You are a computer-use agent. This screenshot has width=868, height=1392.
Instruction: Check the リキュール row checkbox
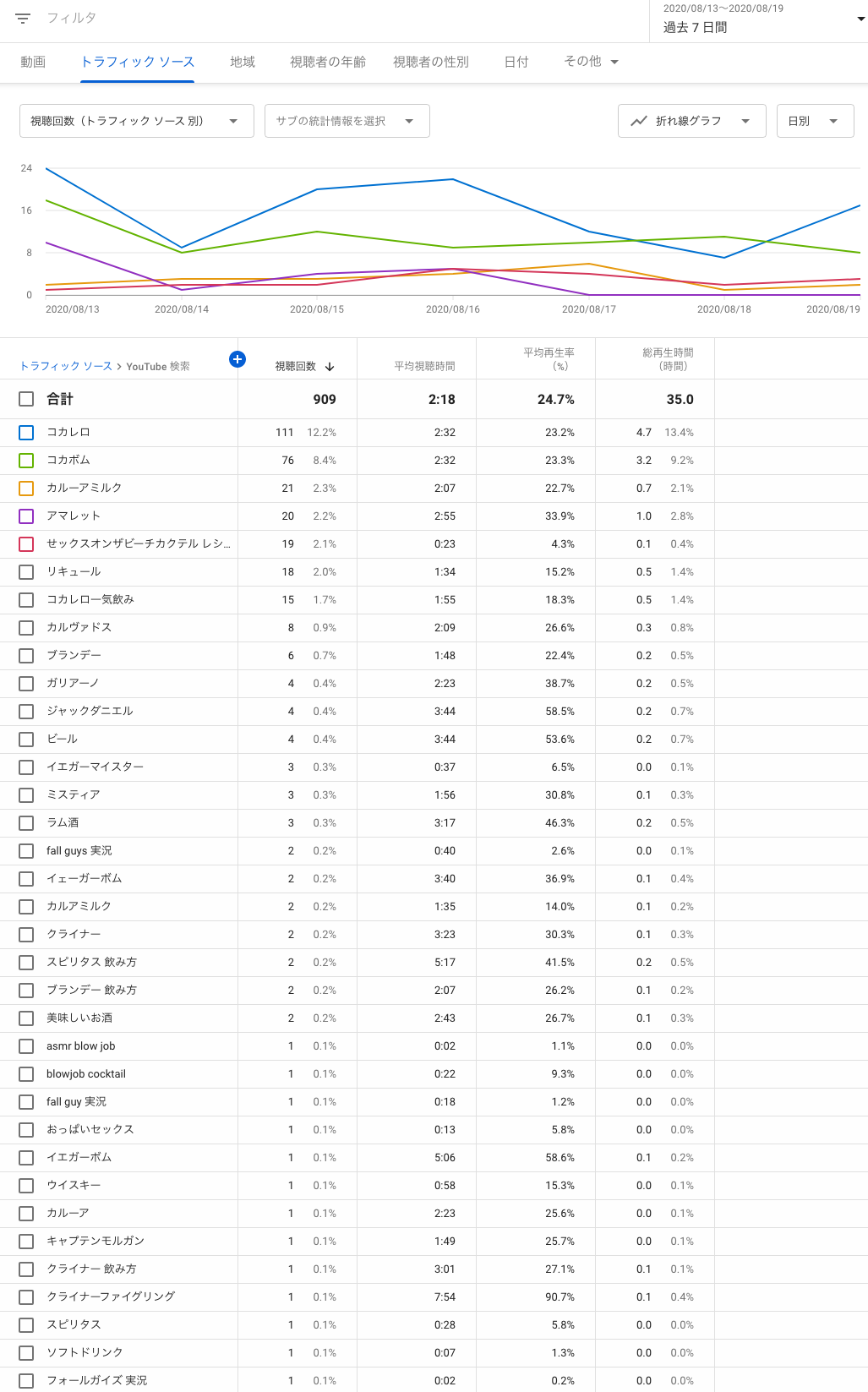pyautogui.click(x=26, y=572)
